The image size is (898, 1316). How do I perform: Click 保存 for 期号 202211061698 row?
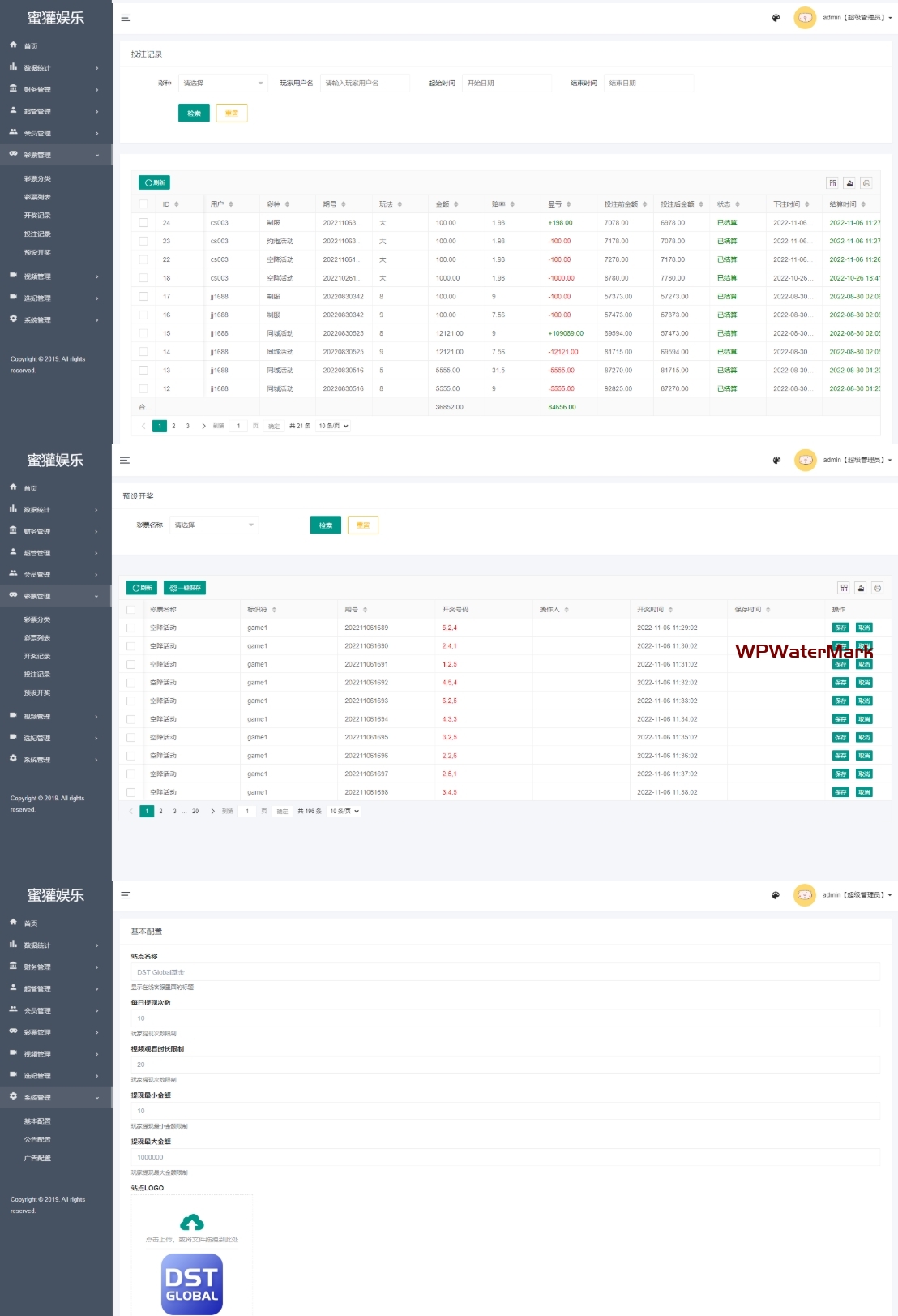pyautogui.click(x=840, y=792)
